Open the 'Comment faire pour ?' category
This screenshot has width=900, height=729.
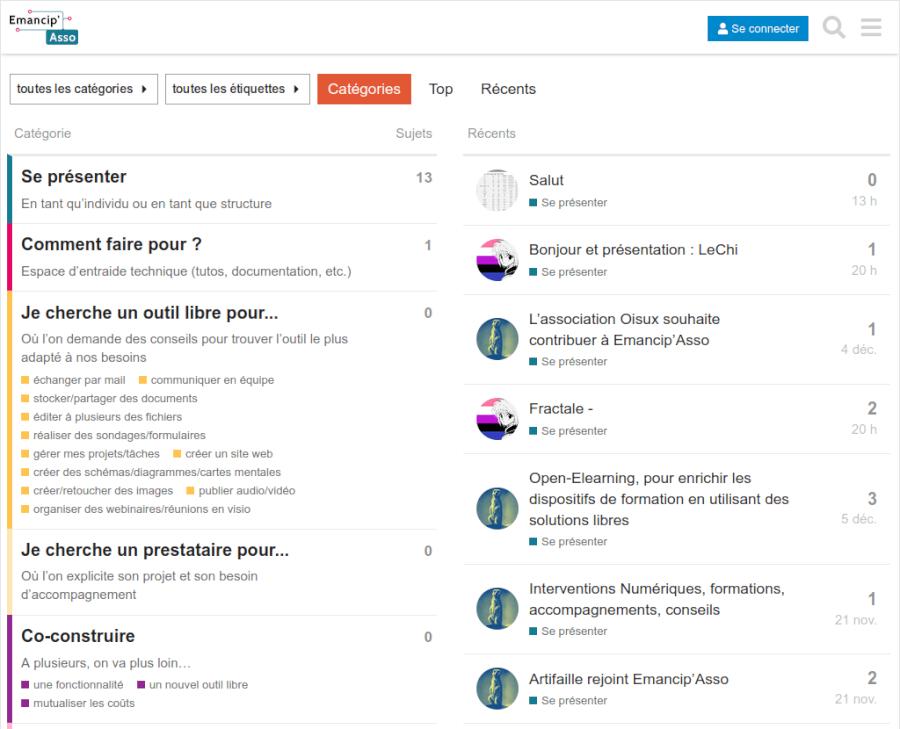(111, 245)
